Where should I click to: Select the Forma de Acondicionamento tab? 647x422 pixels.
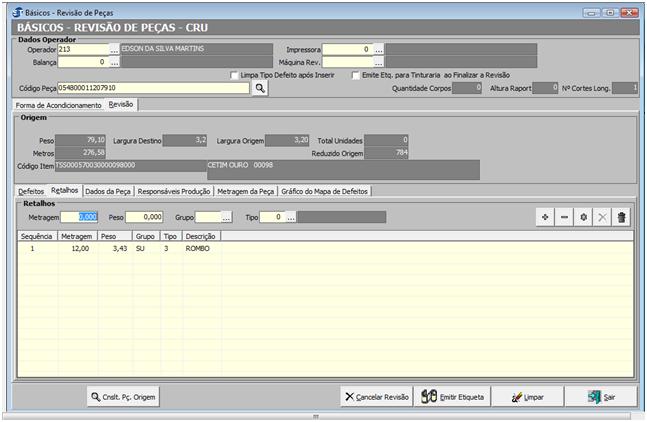pyautogui.click(x=58, y=105)
